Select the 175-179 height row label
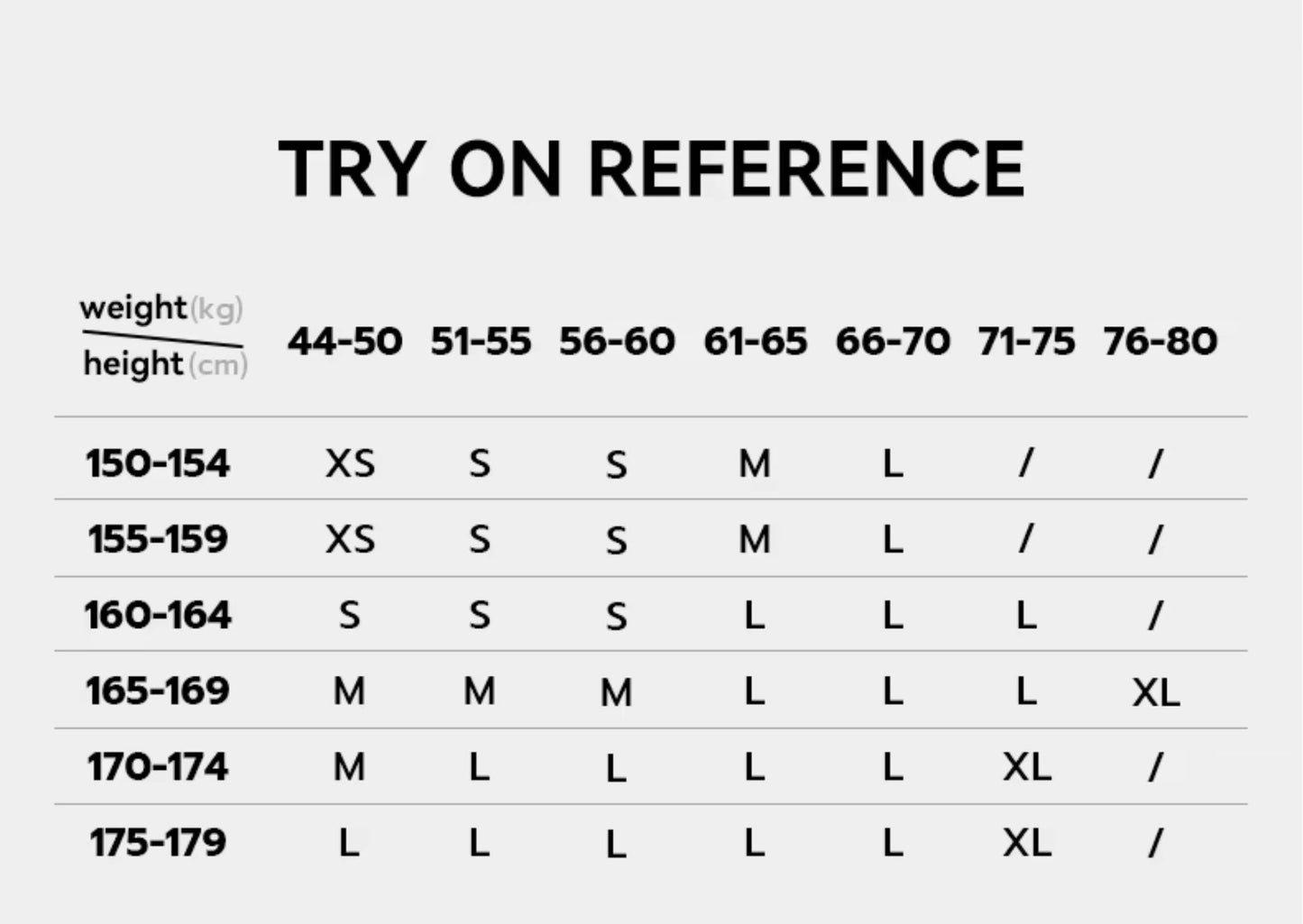This screenshot has height=924, width=1303. 158,843
